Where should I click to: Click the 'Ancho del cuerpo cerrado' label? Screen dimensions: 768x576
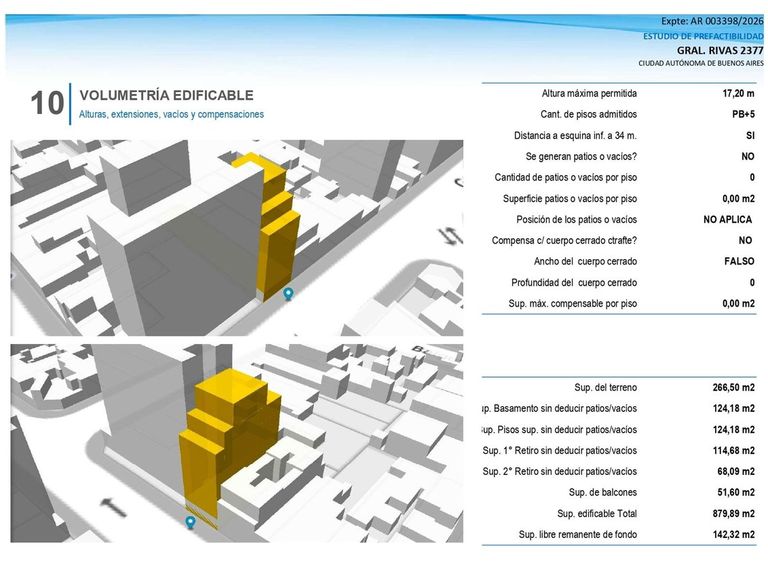(x=585, y=262)
